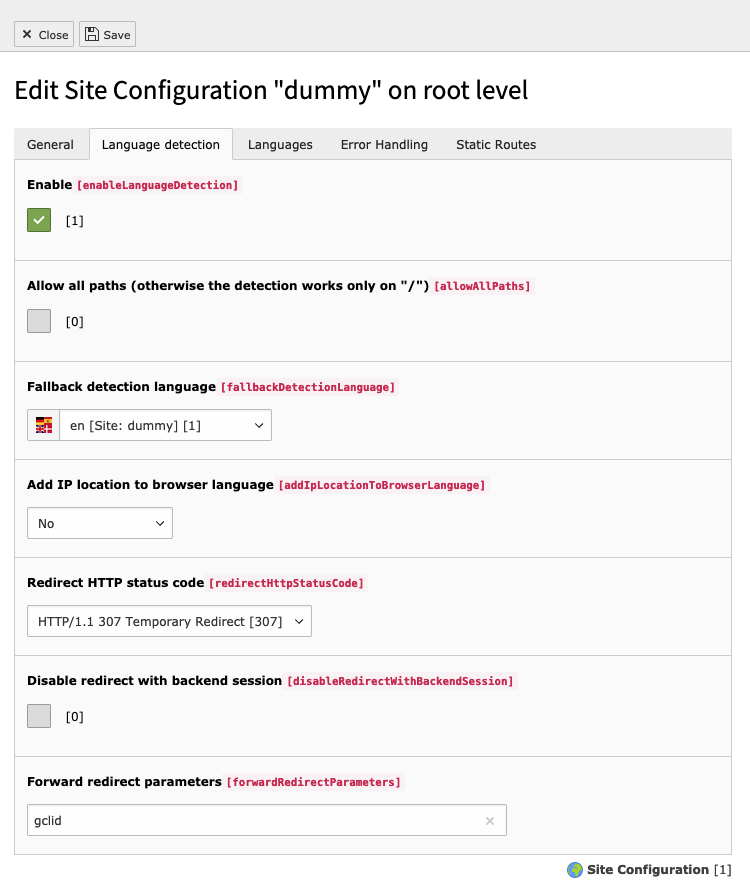
Task: Clear the forward redirect parameters field
Action: (x=490, y=820)
